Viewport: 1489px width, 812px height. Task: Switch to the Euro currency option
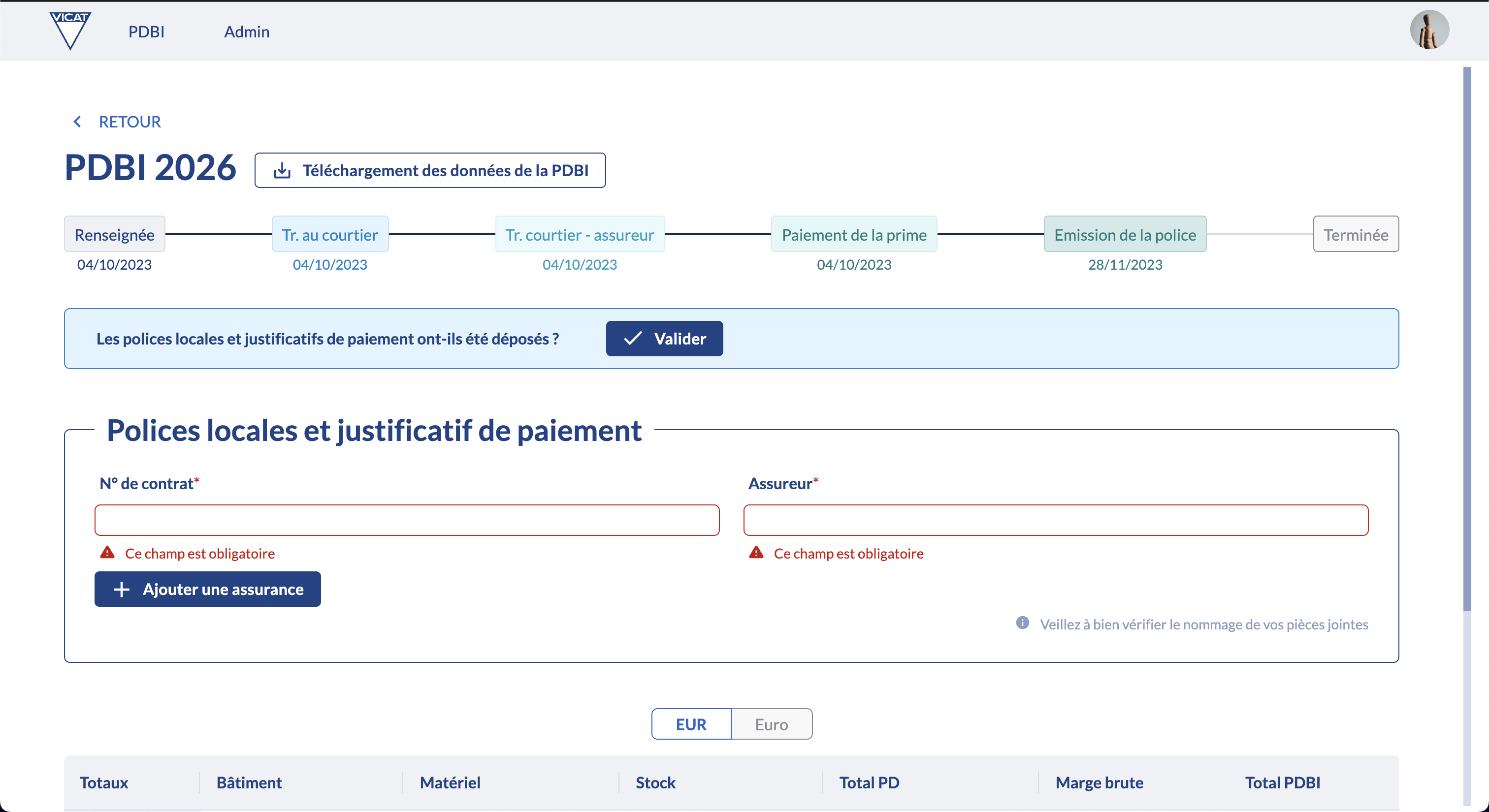771,724
